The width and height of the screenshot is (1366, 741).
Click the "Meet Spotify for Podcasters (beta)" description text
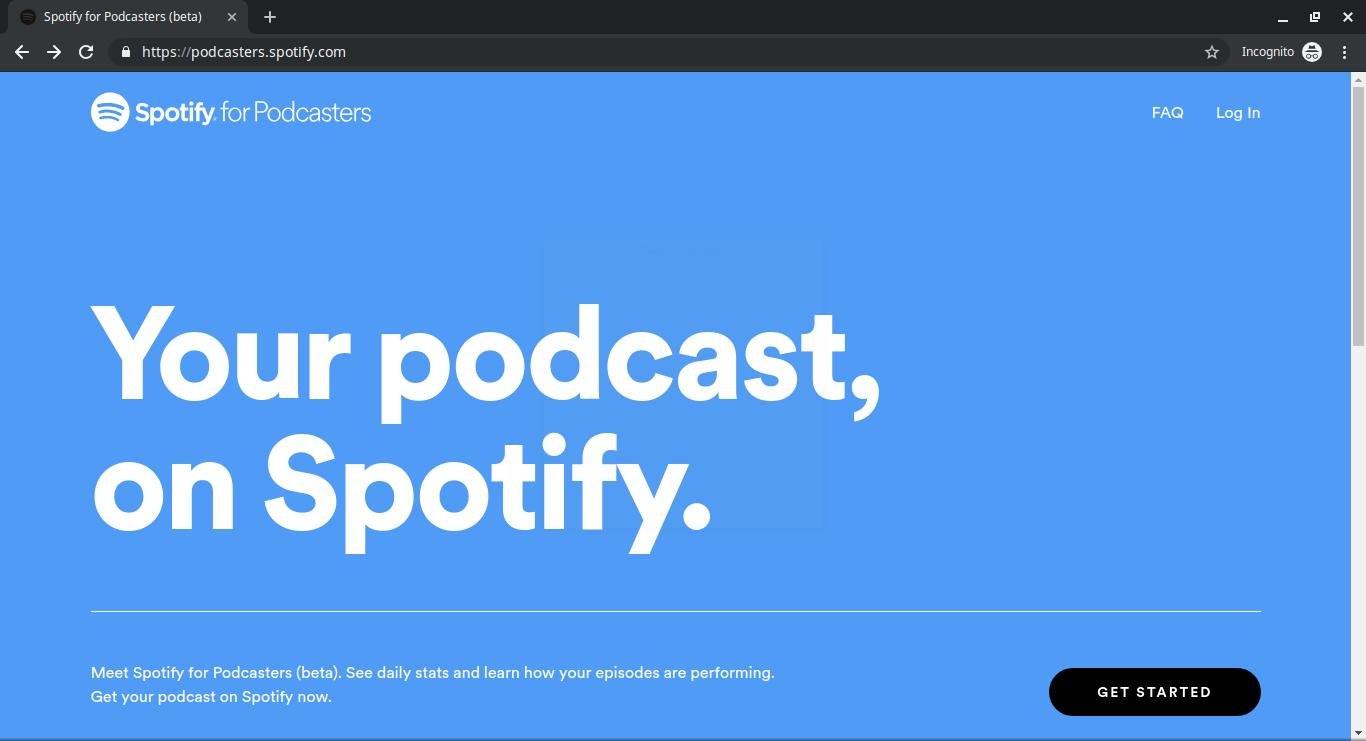(x=433, y=685)
